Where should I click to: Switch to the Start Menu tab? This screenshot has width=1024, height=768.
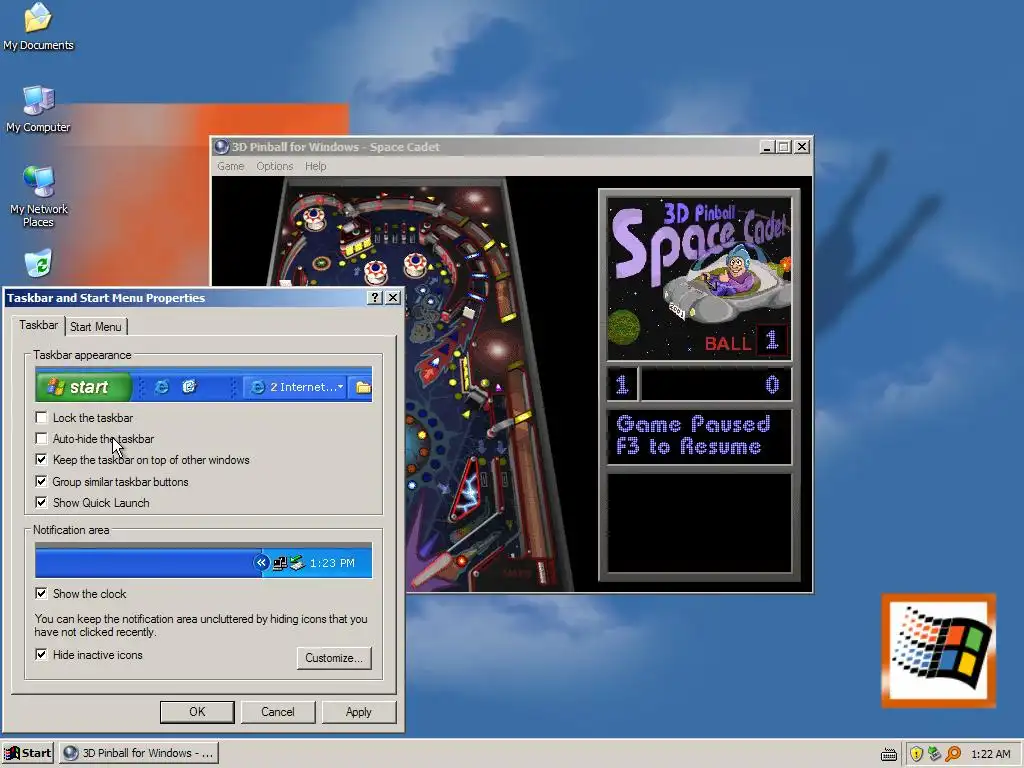(x=96, y=327)
